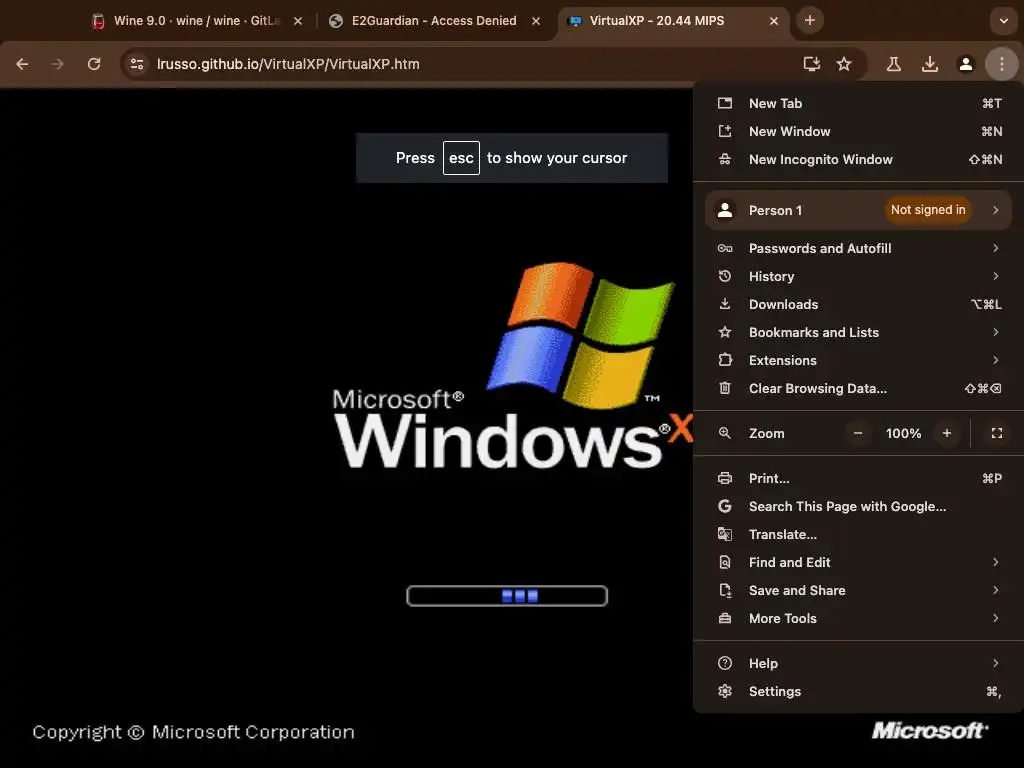The height and width of the screenshot is (768, 1024).
Task: Expand the Extensions submenu
Action: (x=859, y=360)
